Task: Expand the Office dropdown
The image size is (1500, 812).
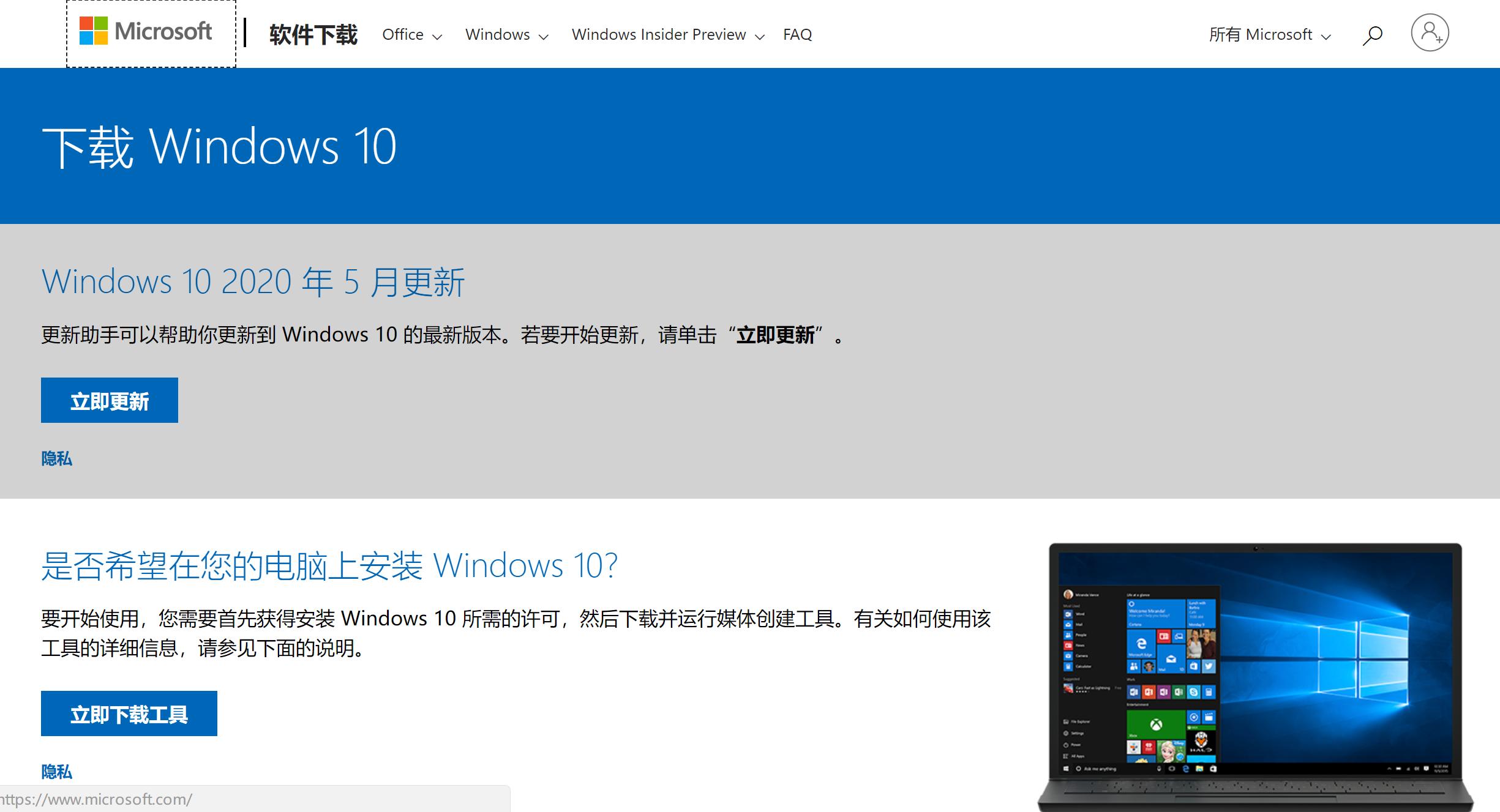Action: coord(411,35)
